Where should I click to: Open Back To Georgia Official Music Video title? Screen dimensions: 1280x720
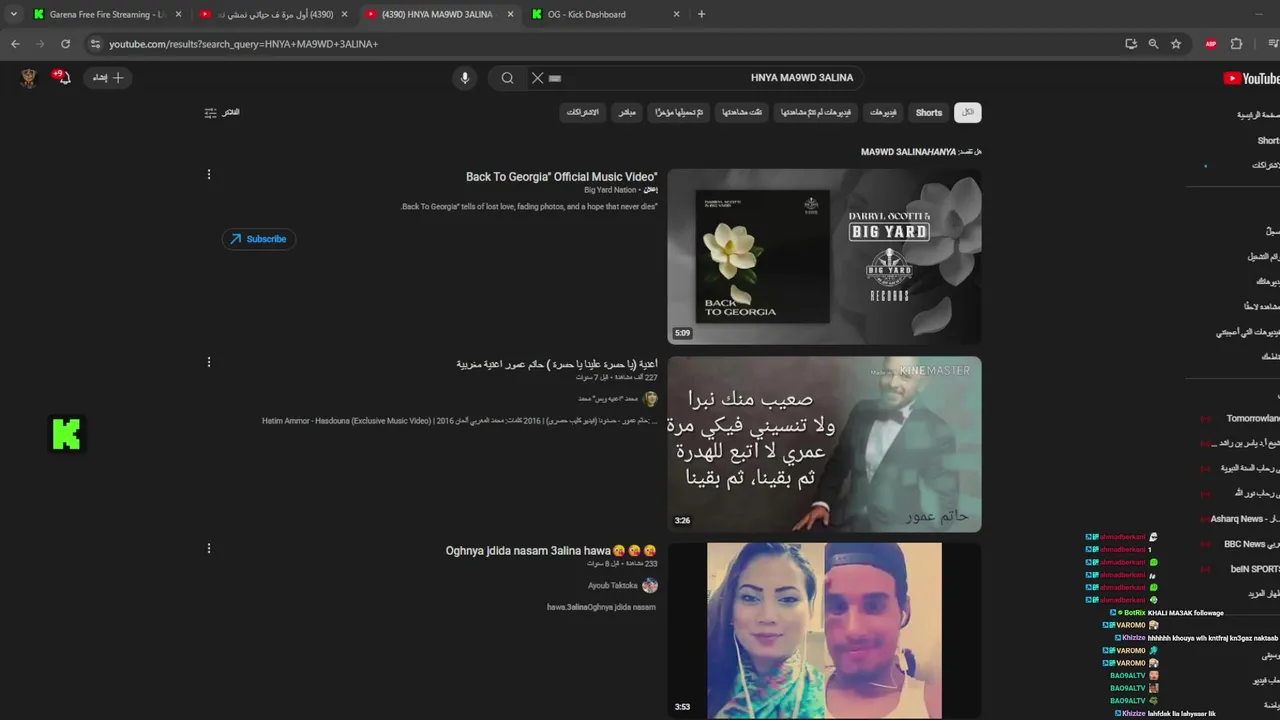tap(561, 177)
